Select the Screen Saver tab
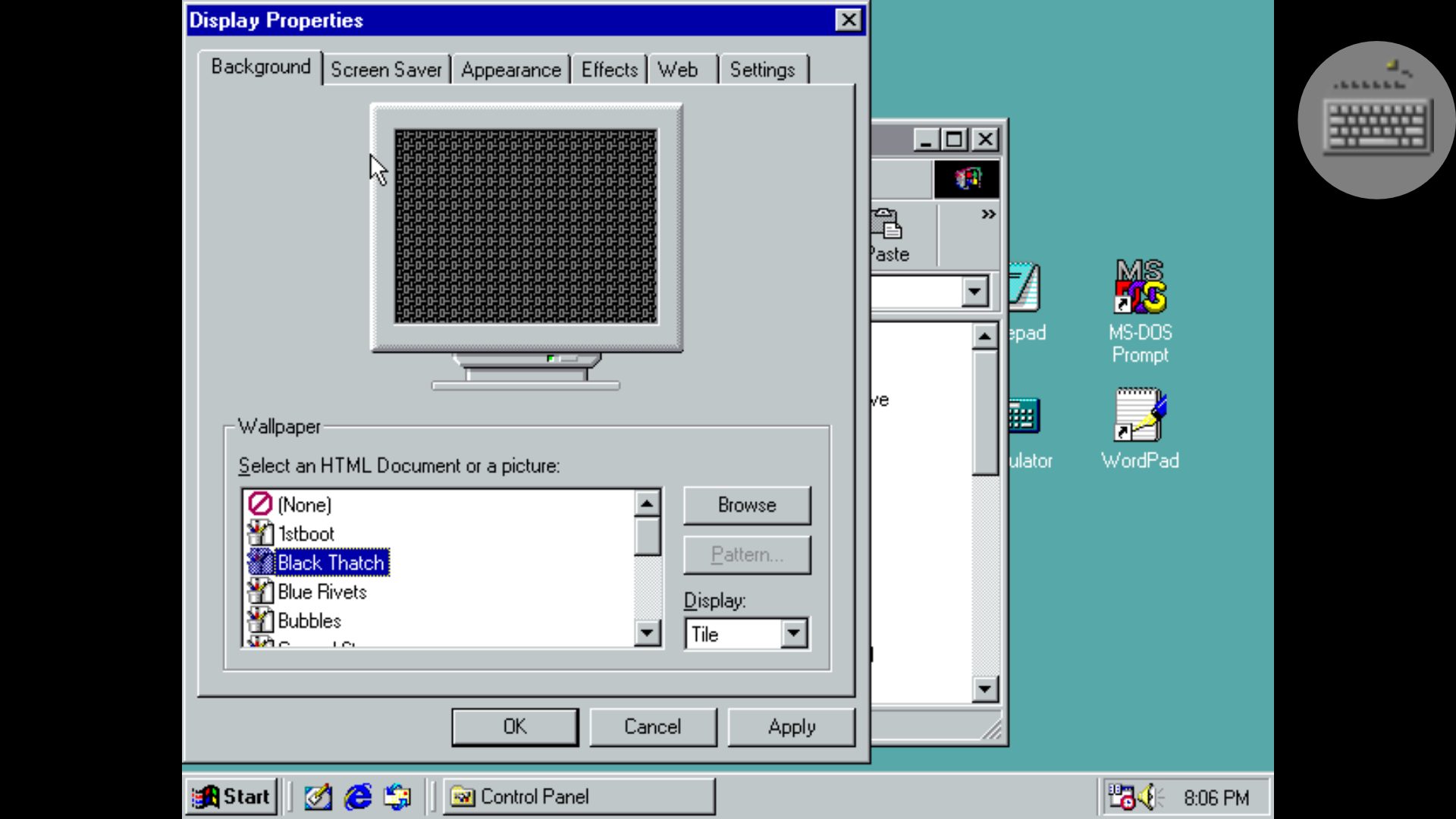 [385, 68]
